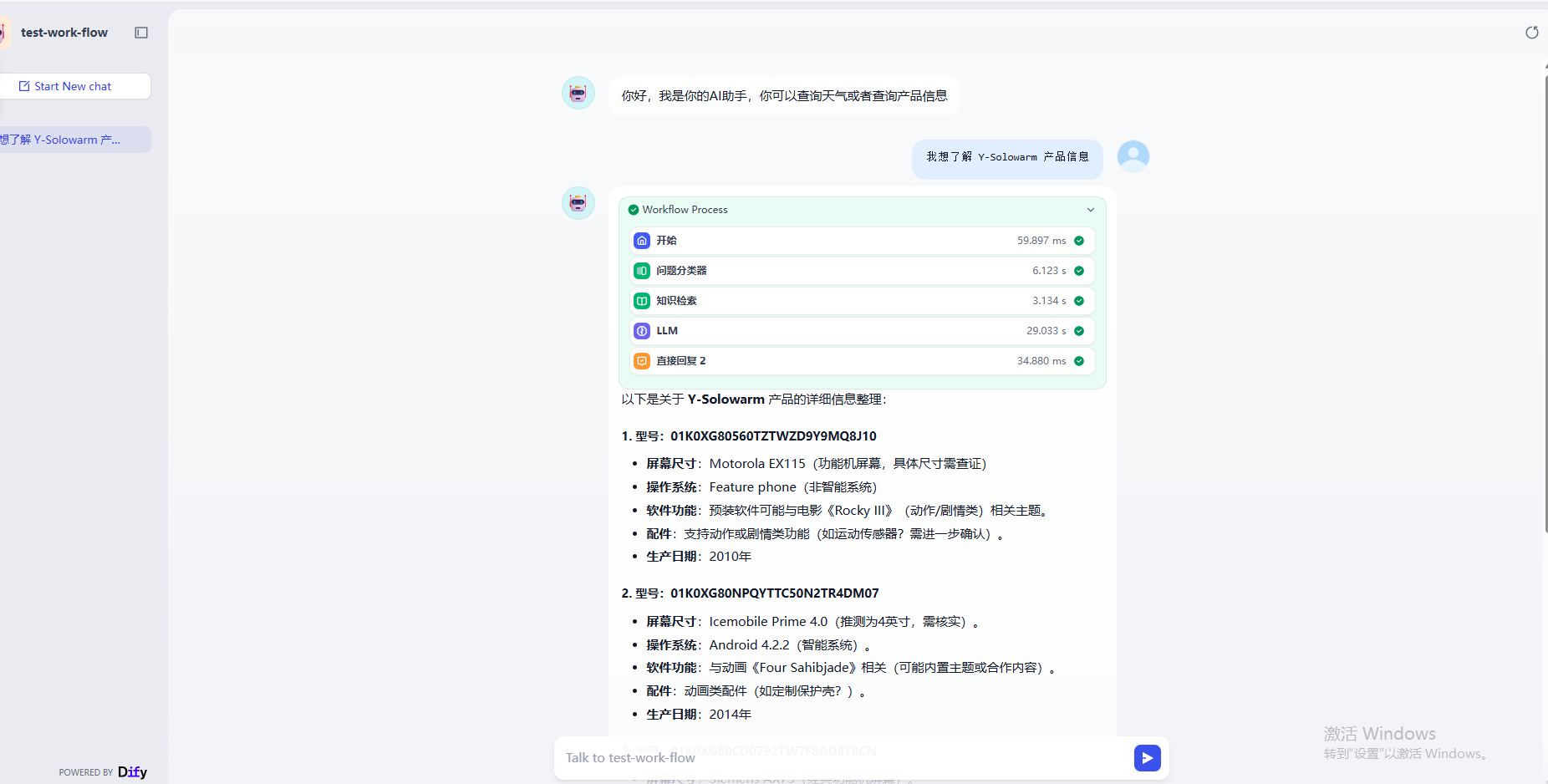1548x784 pixels.
Task: Collapse the sidebar with the panel icon
Action: (141, 33)
